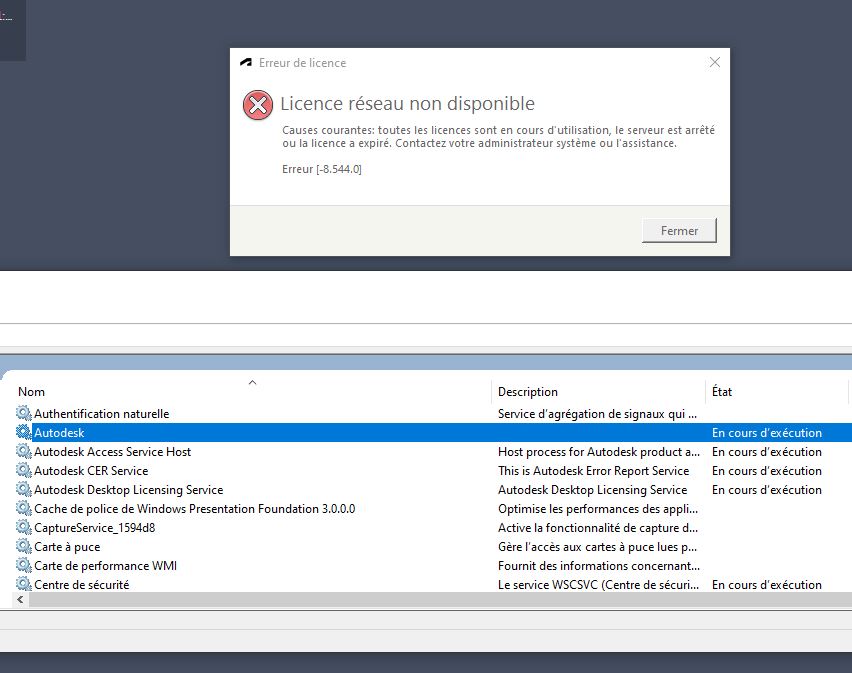Click 'Fournit des informations concernant...' description

(599, 566)
